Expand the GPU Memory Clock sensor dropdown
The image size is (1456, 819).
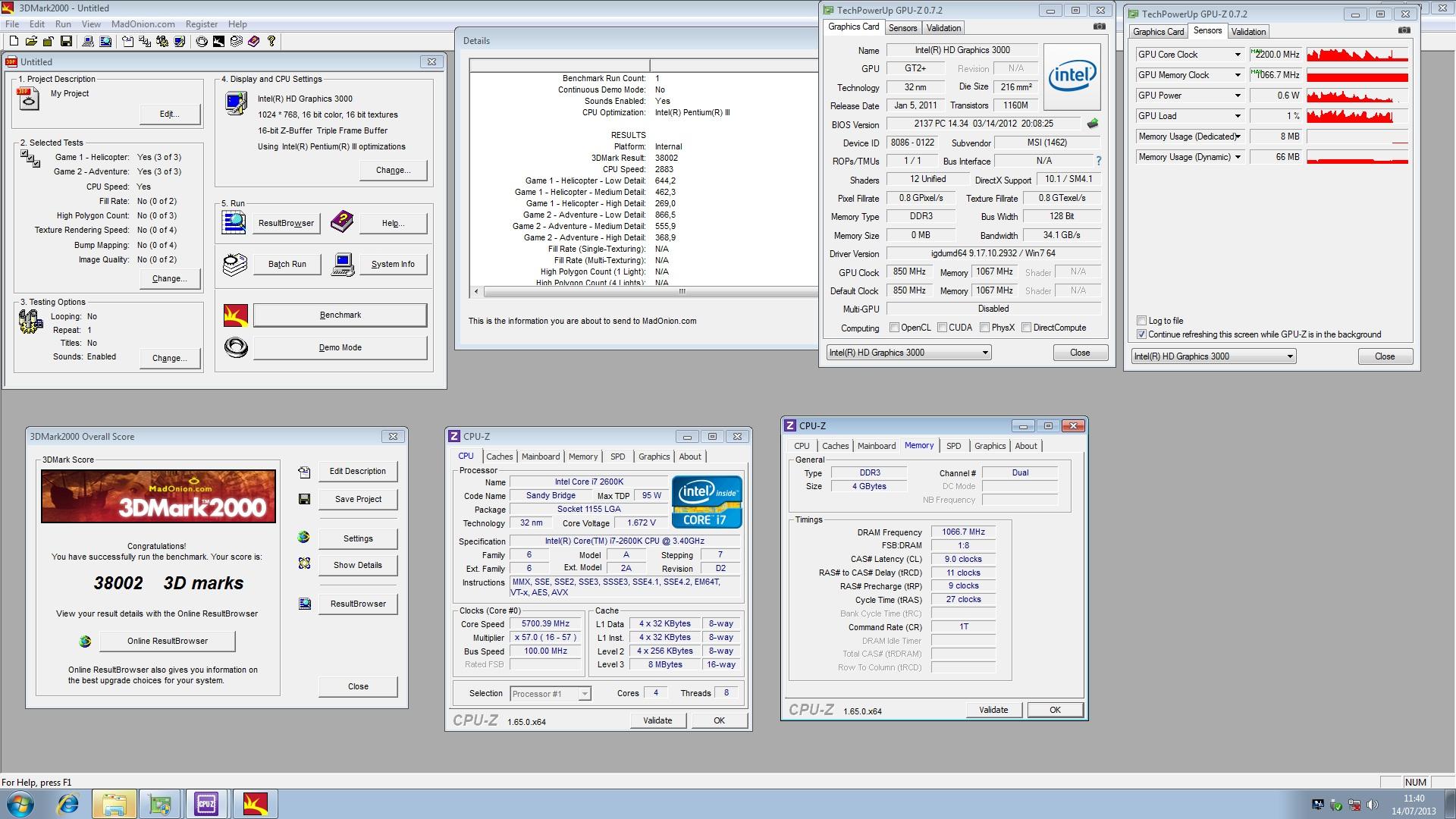point(1238,75)
